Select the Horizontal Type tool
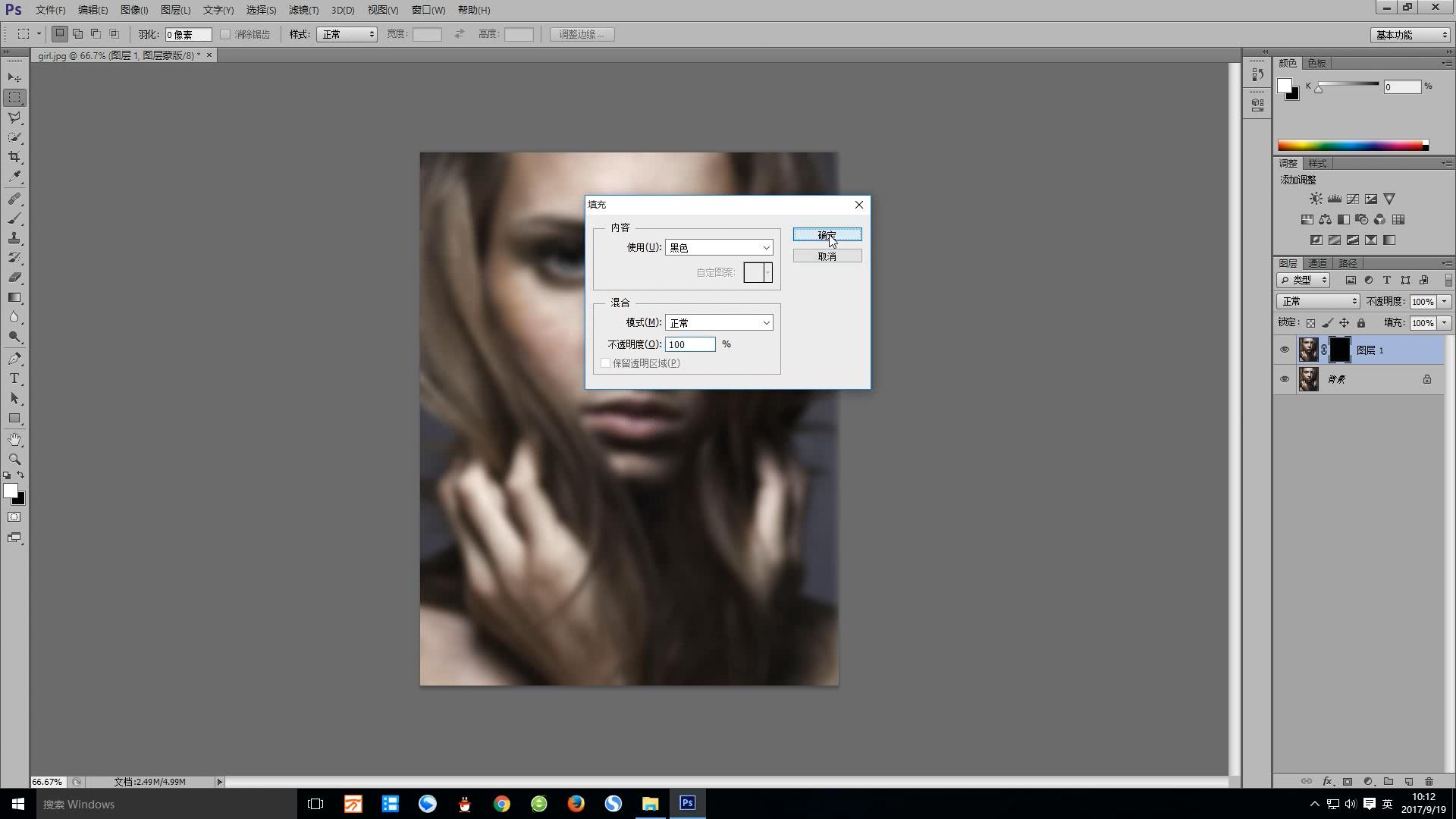The height and width of the screenshot is (819, 1456). [14, 378]
